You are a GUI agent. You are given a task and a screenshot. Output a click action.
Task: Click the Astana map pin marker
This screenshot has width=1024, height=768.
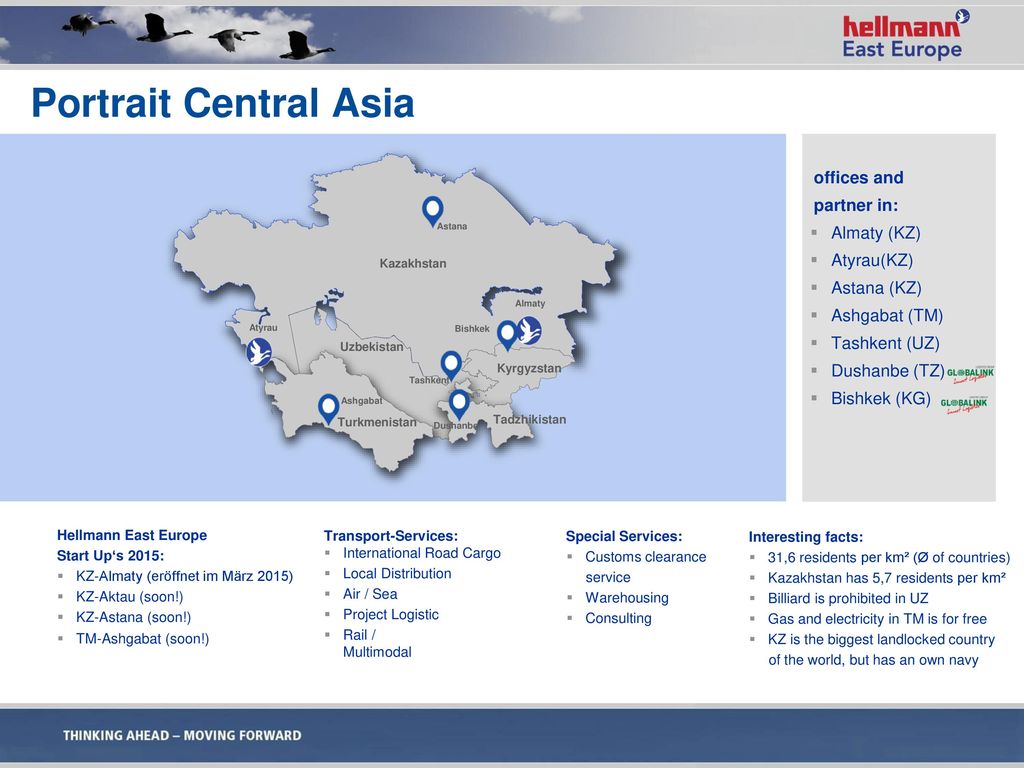(x=432, y=211)
